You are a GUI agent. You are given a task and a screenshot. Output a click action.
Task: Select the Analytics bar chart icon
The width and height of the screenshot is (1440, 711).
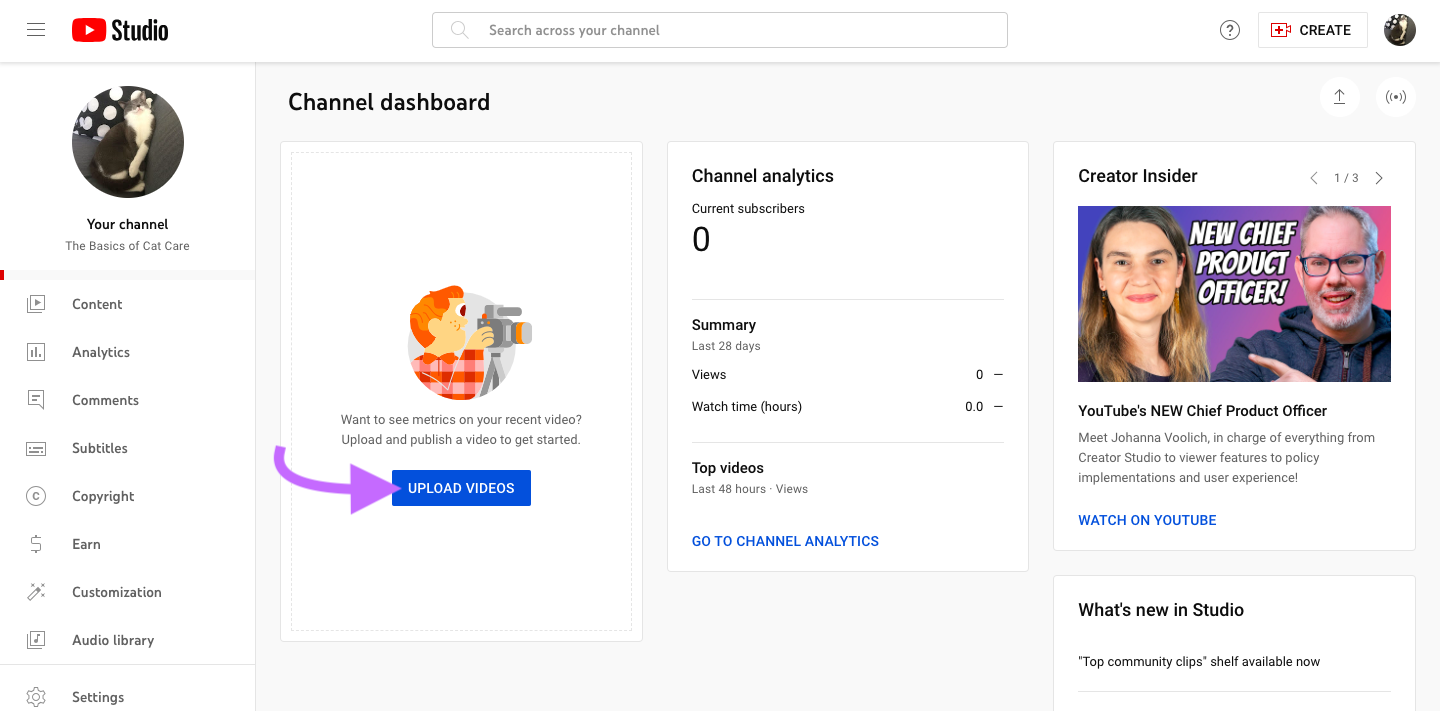36,352
